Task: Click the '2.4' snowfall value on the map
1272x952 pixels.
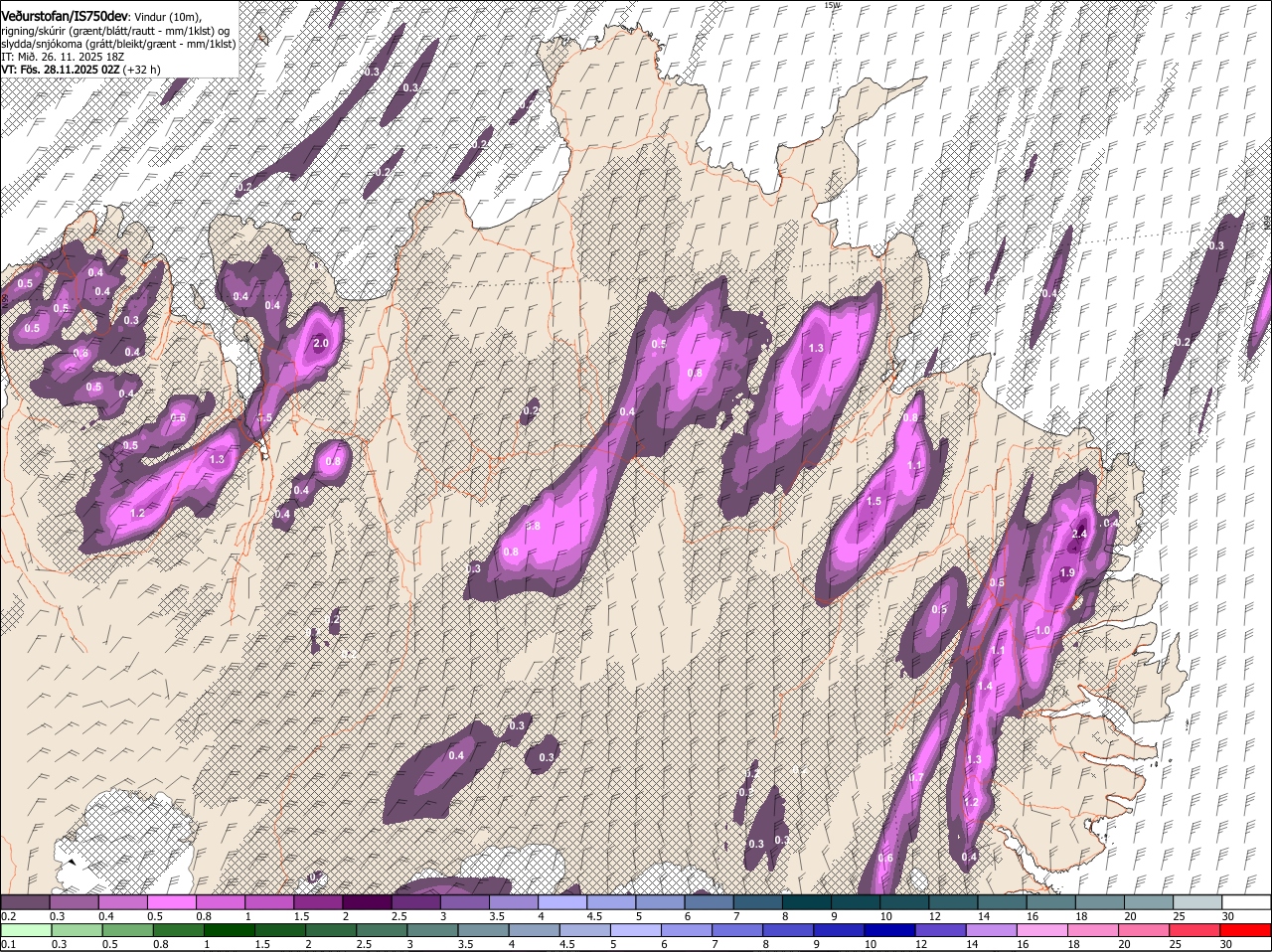Action: [x=1081, y=534]
